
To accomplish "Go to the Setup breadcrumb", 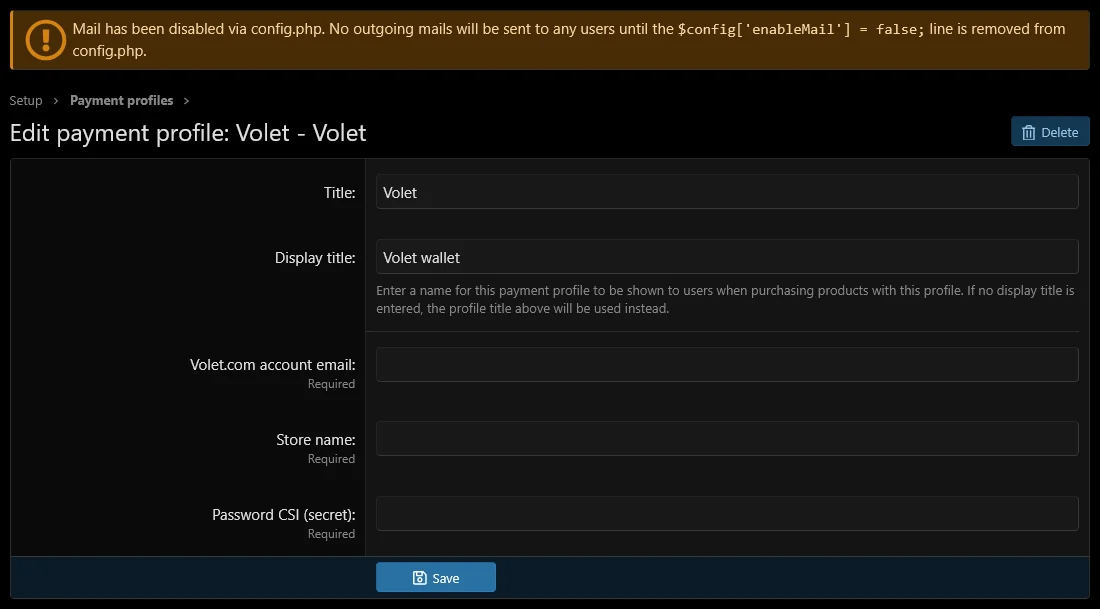I will coord(26,101).
